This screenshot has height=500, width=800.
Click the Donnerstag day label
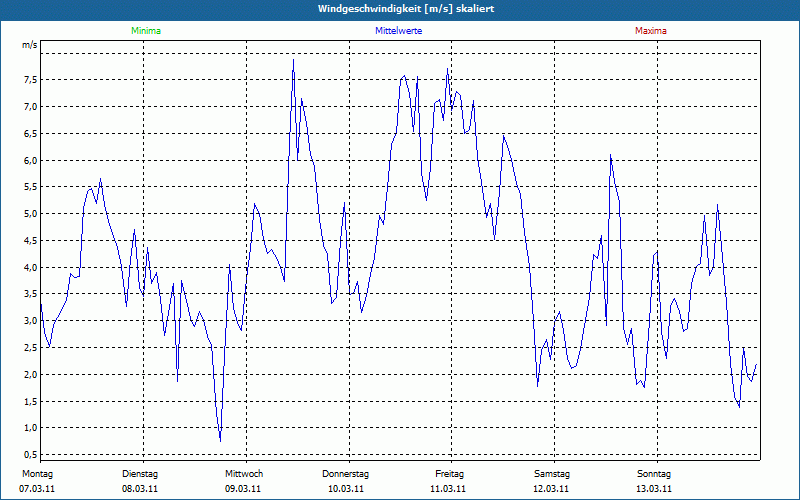coord(345,474)
